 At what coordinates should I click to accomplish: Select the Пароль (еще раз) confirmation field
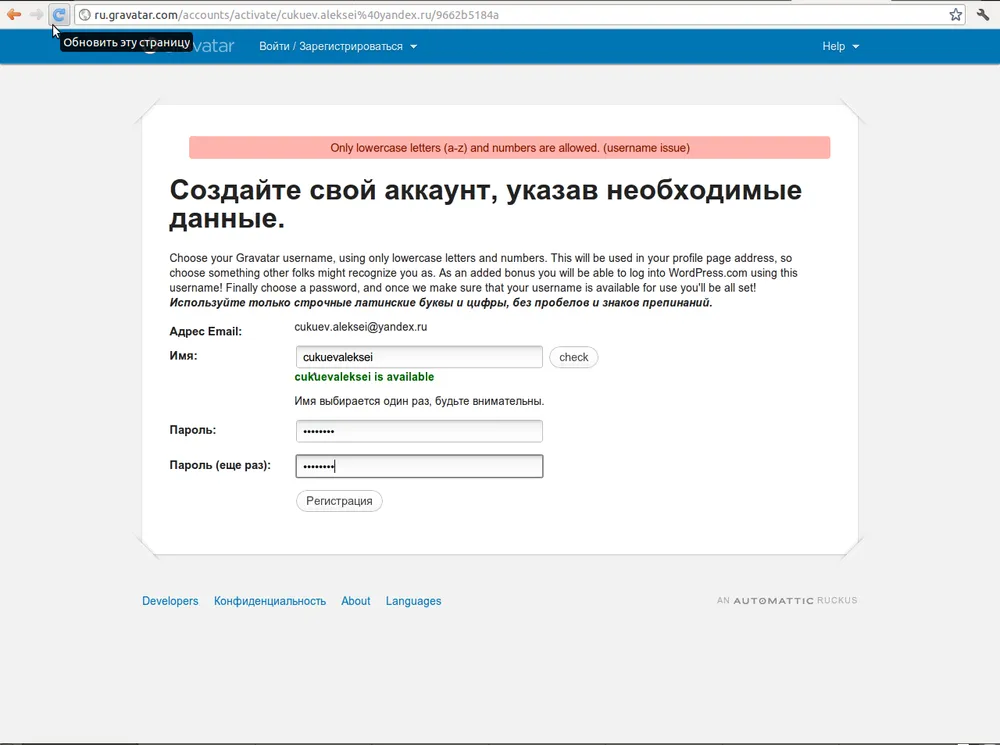coord(419,466)
